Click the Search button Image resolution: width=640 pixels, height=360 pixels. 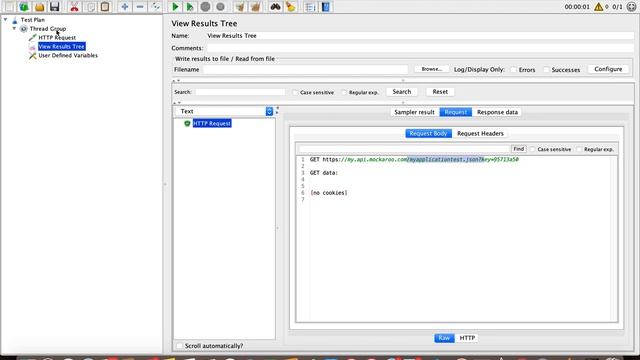(402, 92)
